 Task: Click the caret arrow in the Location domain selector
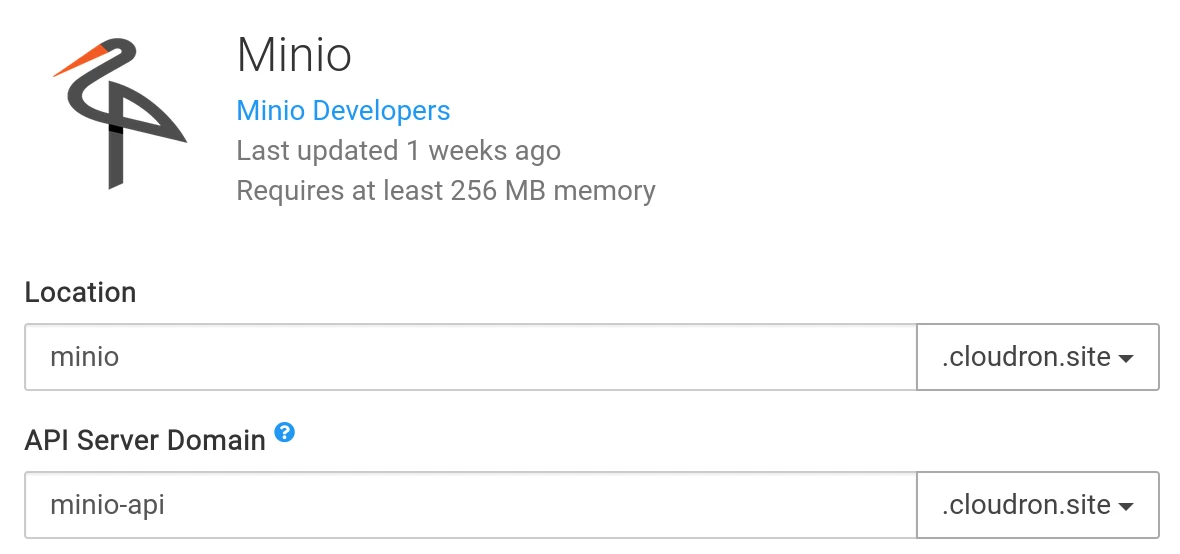[1125, 359]
